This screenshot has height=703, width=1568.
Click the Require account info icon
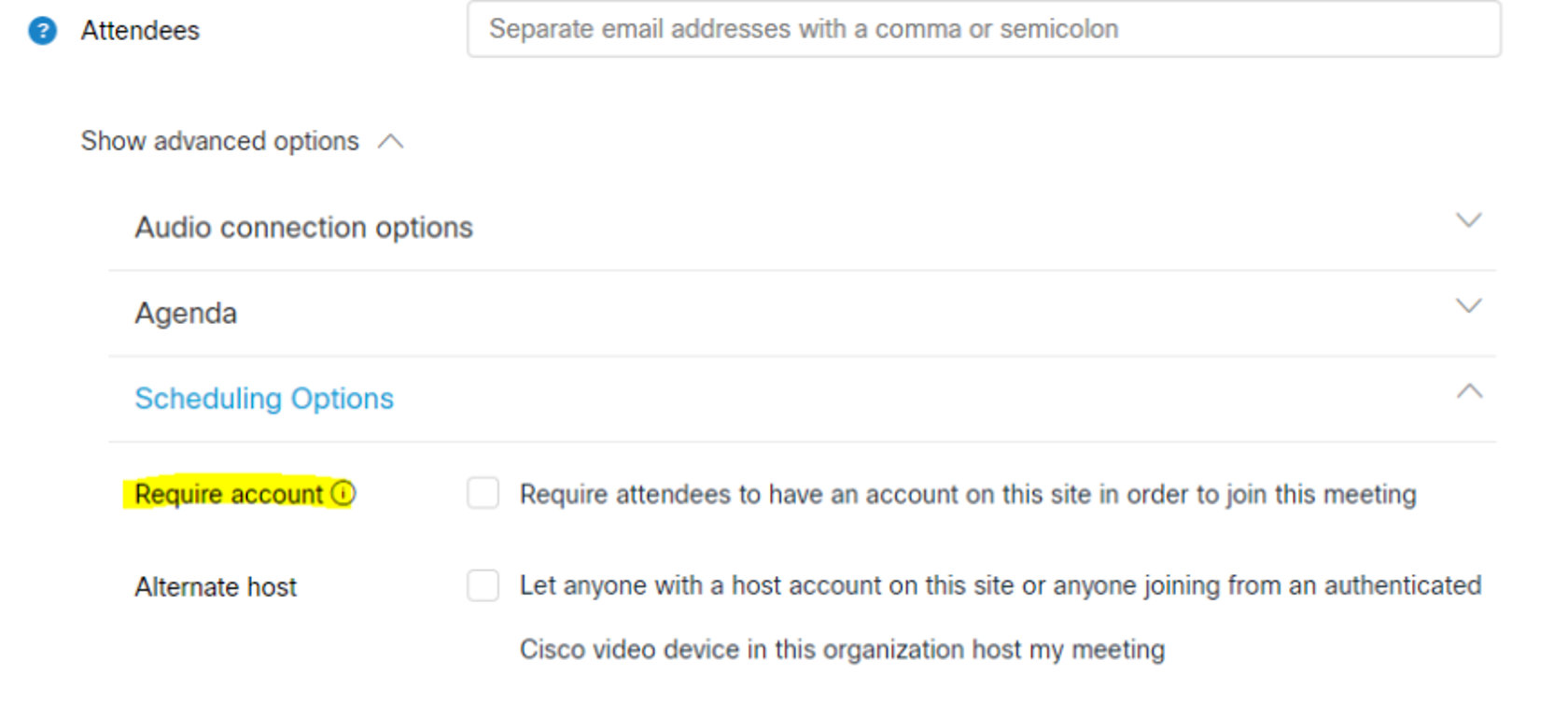coord(343,493)
